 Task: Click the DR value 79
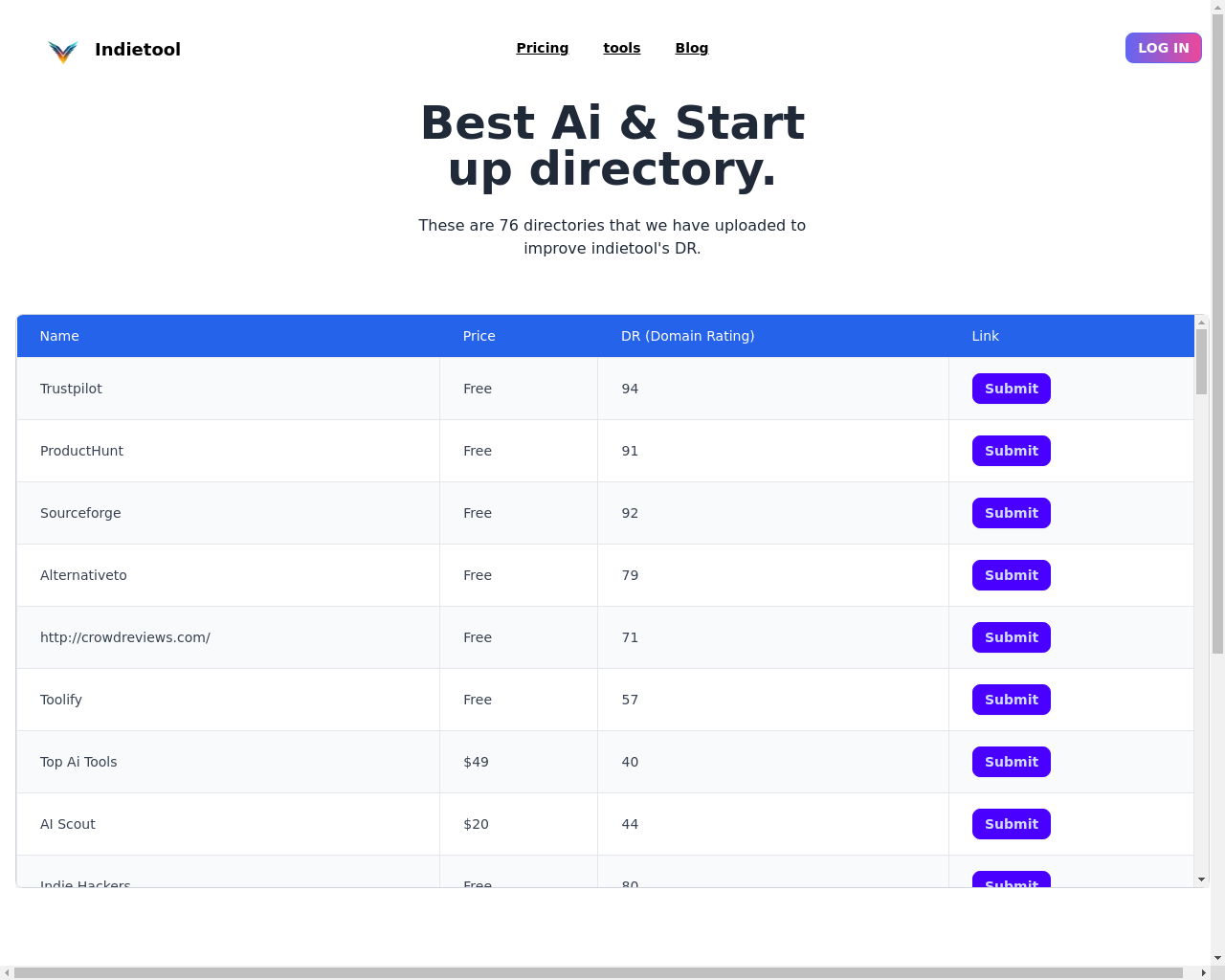pyautogui.click(x=630, y=575)
